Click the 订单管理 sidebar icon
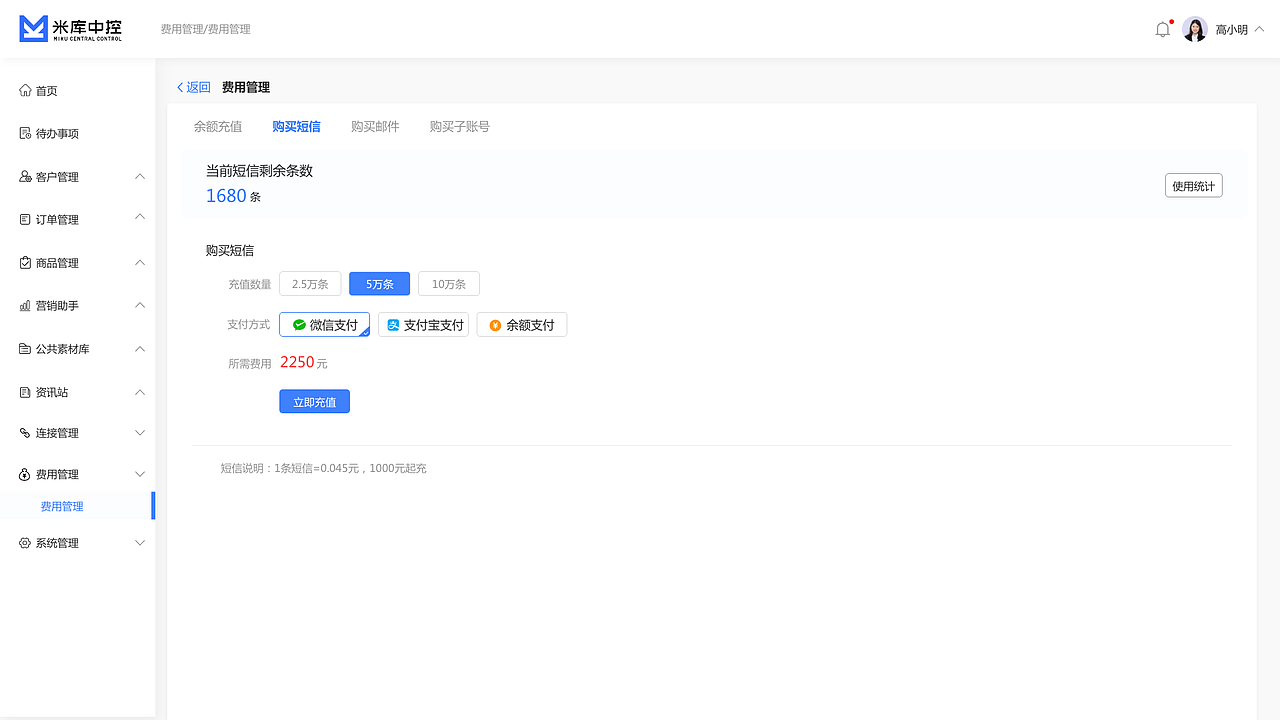Viewport: 1280px width, 720px height. (25, 219)
